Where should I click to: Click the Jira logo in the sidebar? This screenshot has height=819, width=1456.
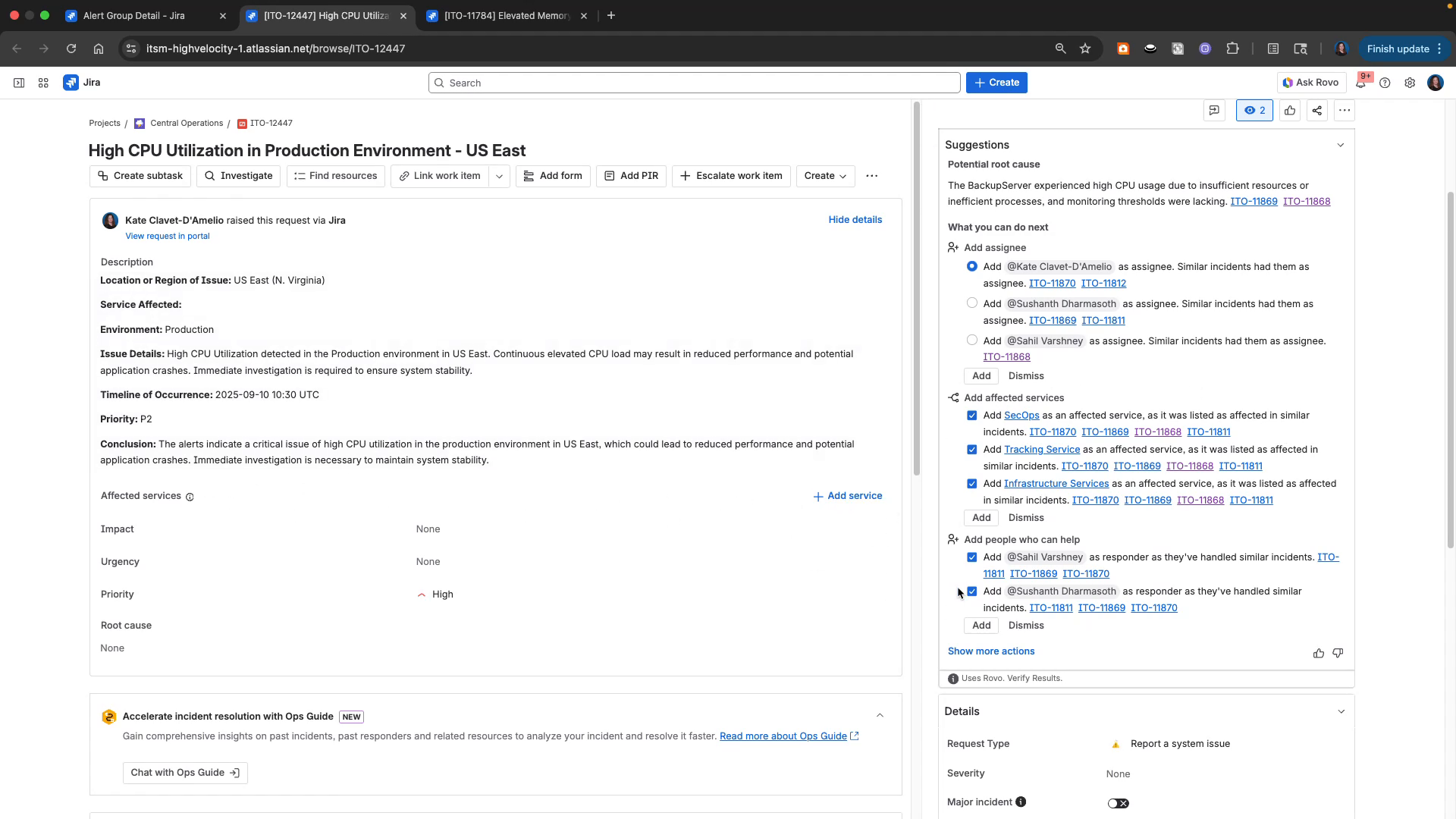click(72, 83)
